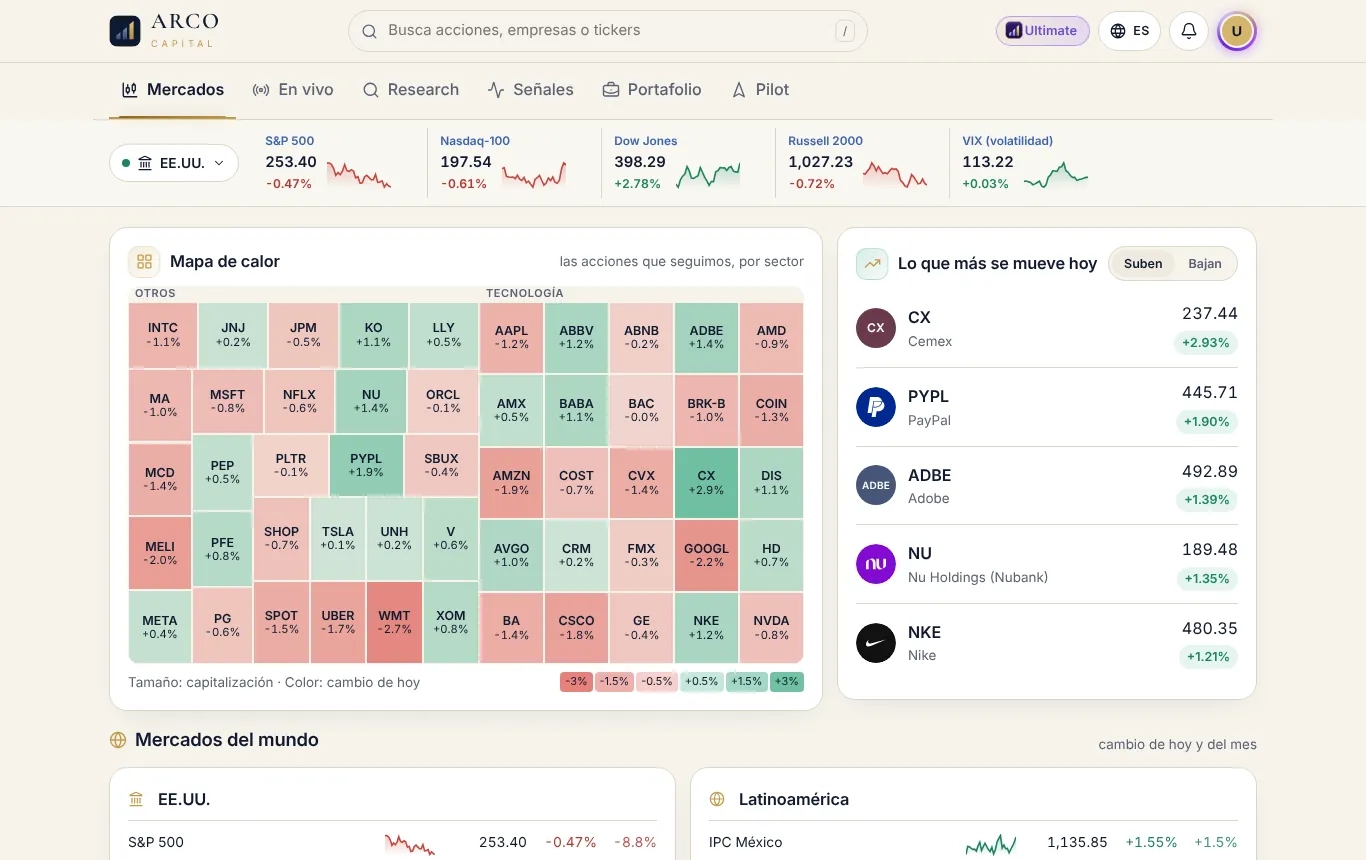
Task: Click the globe icon beside Latinoamérica
Action: 717,800
